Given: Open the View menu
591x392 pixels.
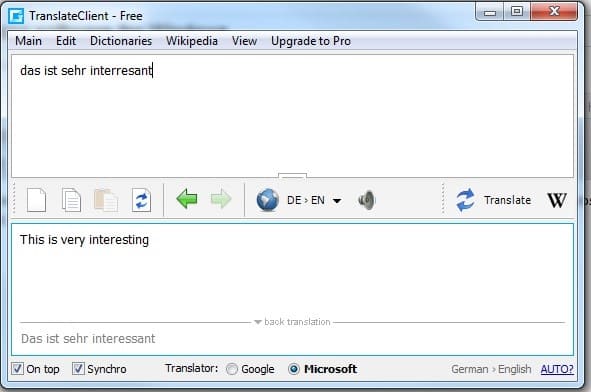Looking at the screenshot, I should [244, 41].
